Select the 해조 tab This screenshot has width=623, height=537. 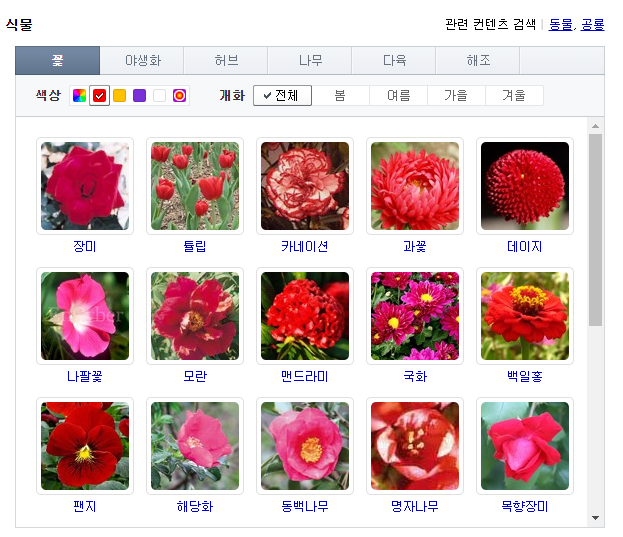[478, 60]
